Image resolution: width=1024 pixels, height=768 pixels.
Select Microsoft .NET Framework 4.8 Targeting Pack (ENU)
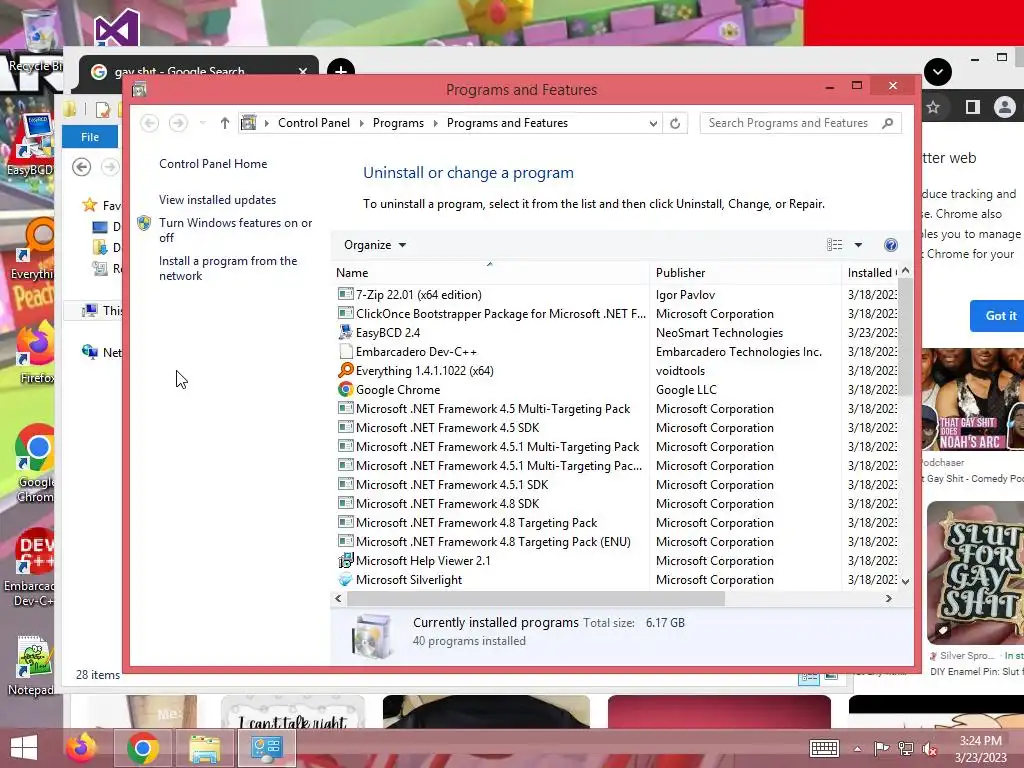point(616,541)
